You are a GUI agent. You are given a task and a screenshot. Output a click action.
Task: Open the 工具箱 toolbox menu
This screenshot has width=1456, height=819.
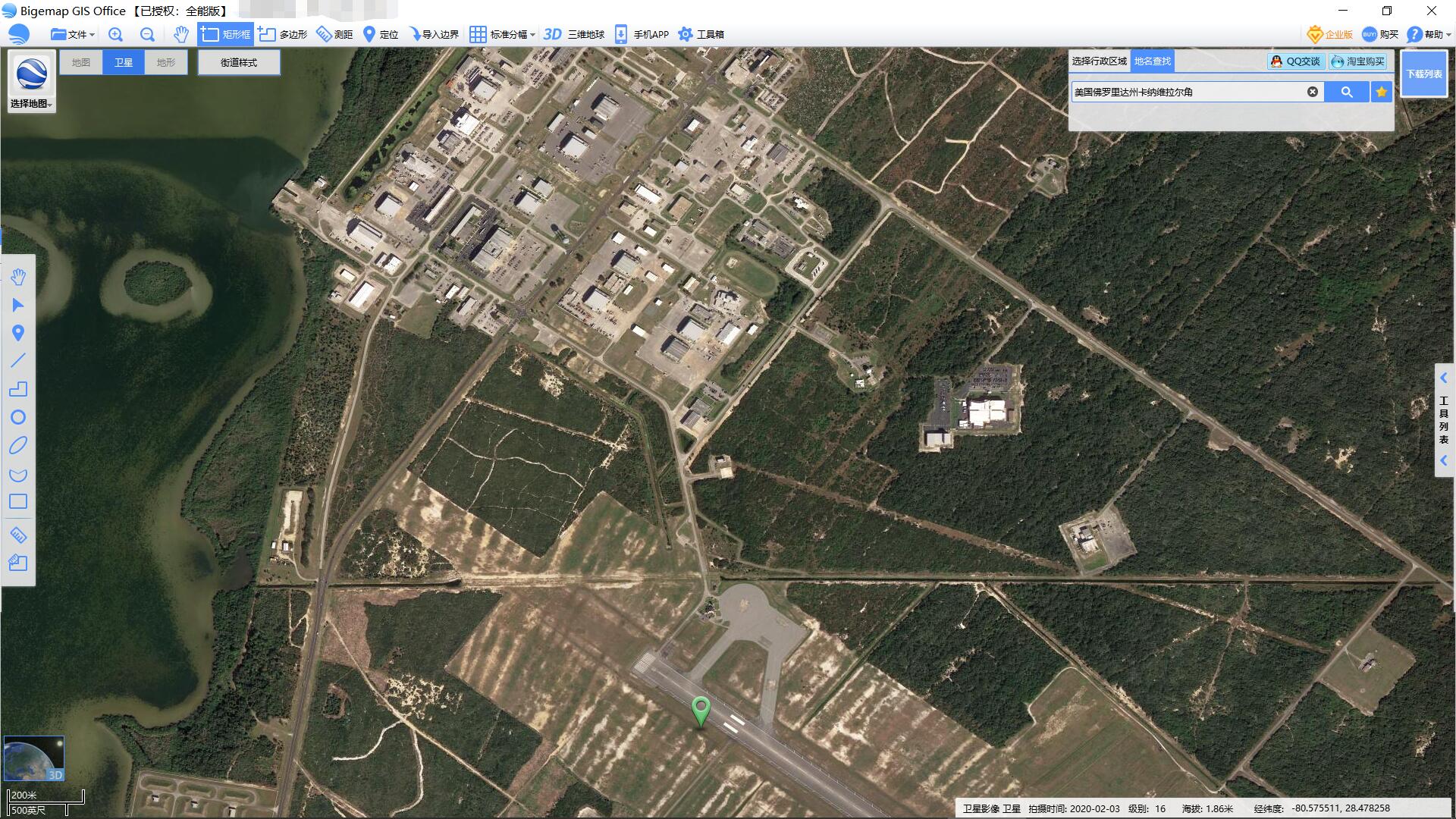[701, 34]
